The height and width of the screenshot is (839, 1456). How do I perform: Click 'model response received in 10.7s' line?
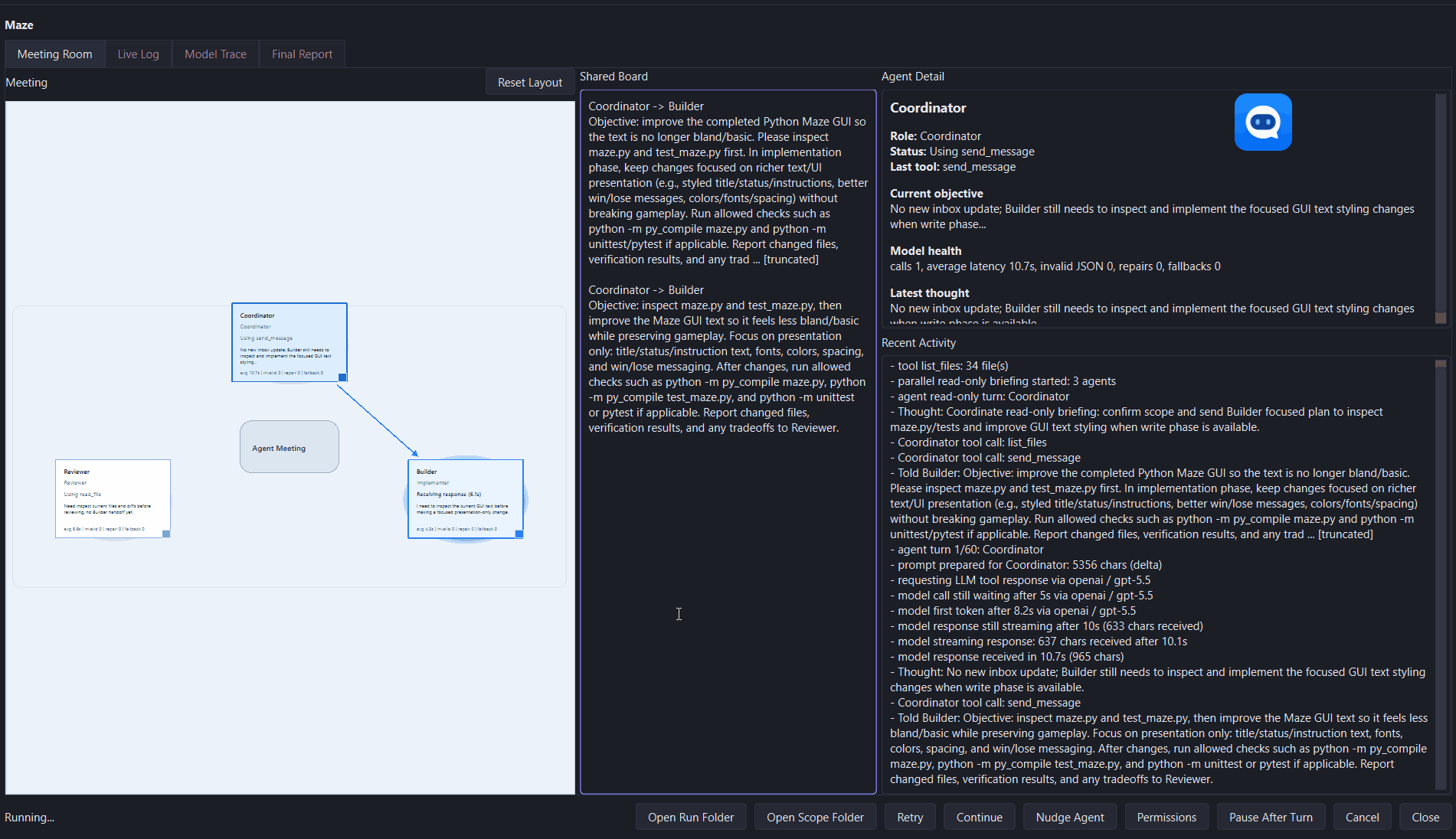click(1007, 657)
